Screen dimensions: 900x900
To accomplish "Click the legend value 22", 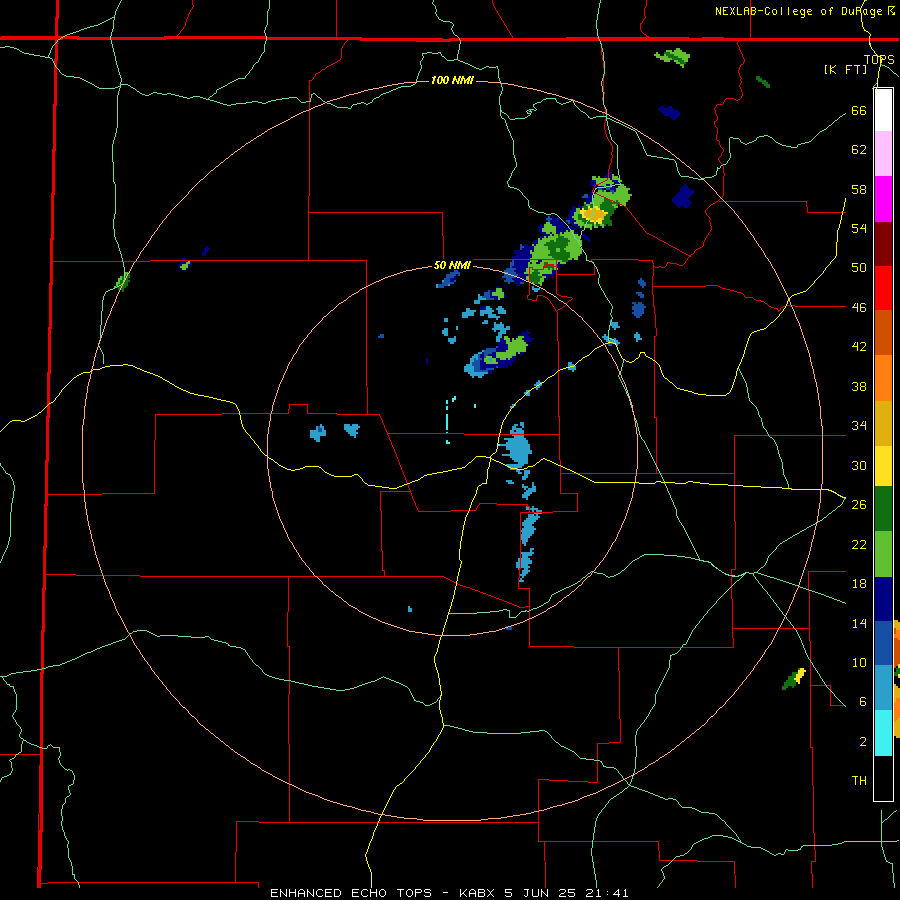I will (x=859, y=544).
